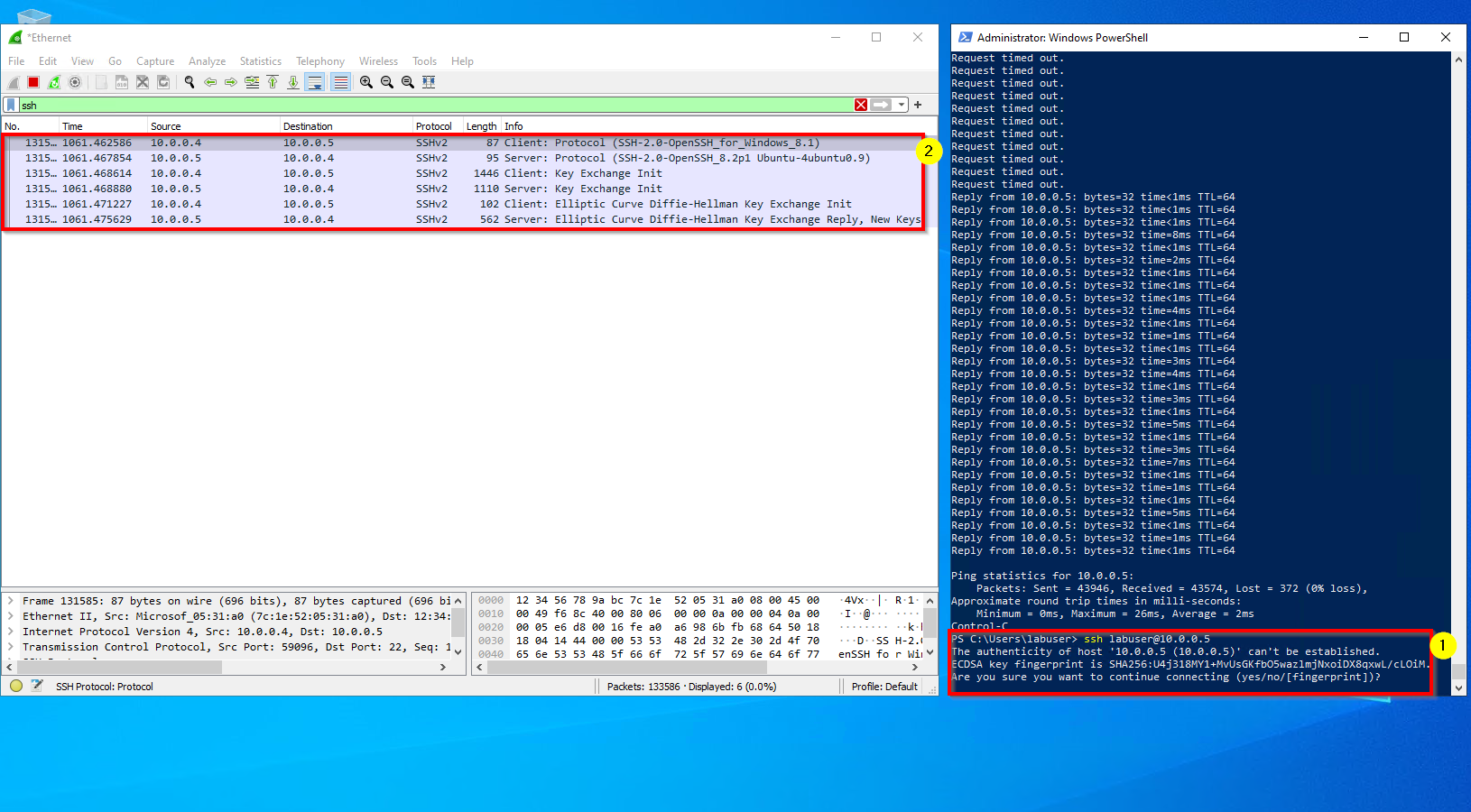Open the Edit menu

[48, 61]
